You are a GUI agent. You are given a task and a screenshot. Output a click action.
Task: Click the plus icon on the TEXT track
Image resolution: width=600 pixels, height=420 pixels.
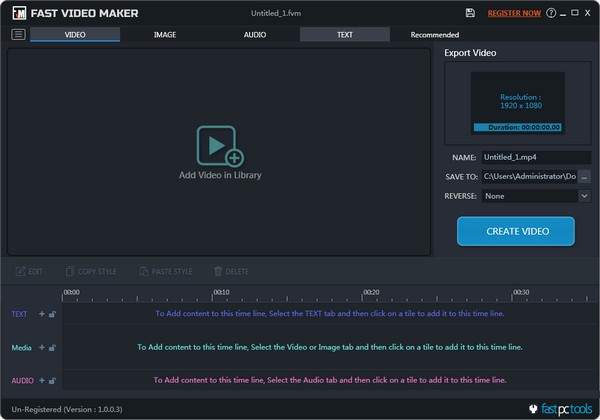point(42,313)
